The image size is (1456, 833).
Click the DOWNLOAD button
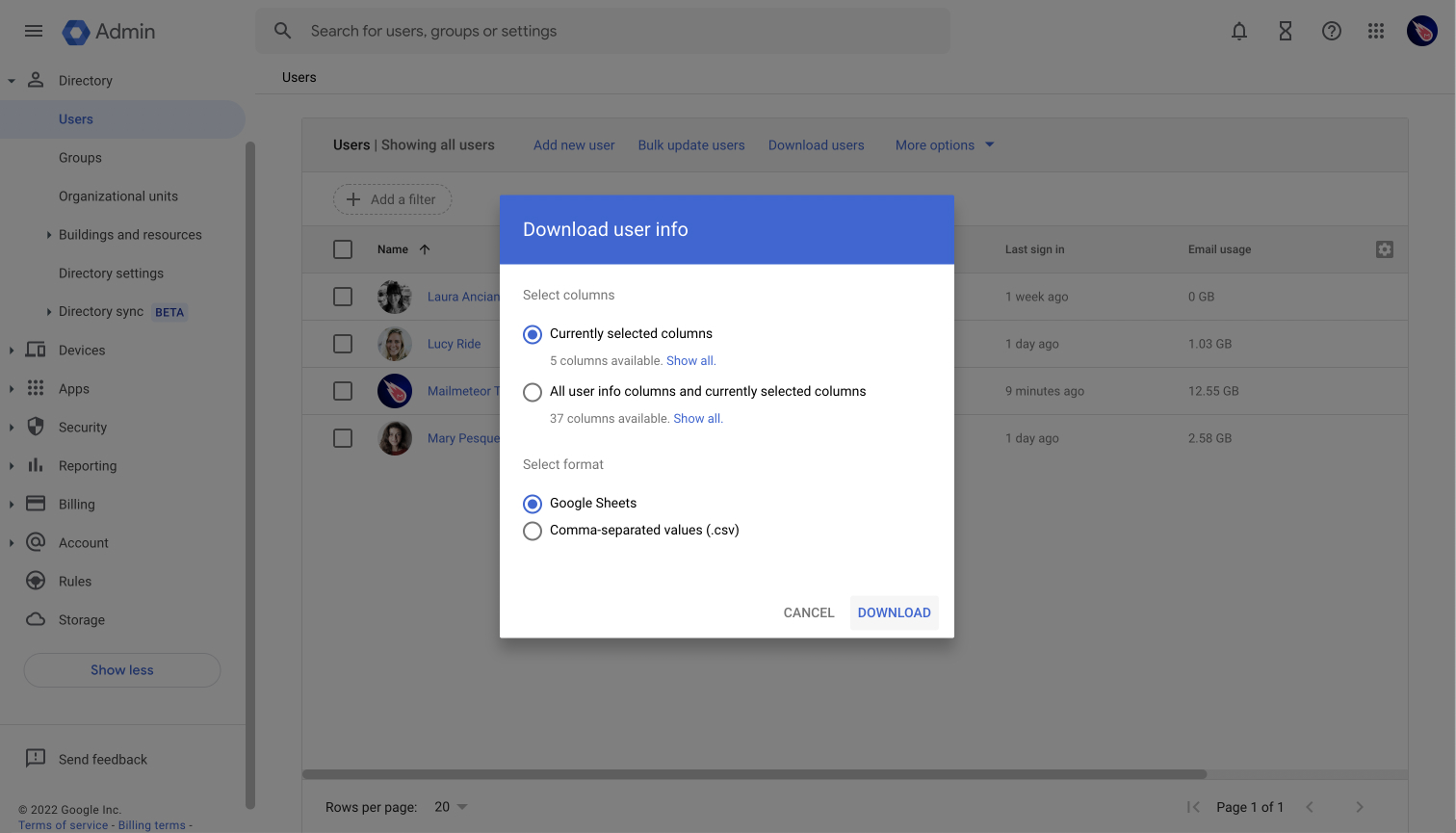894,612
